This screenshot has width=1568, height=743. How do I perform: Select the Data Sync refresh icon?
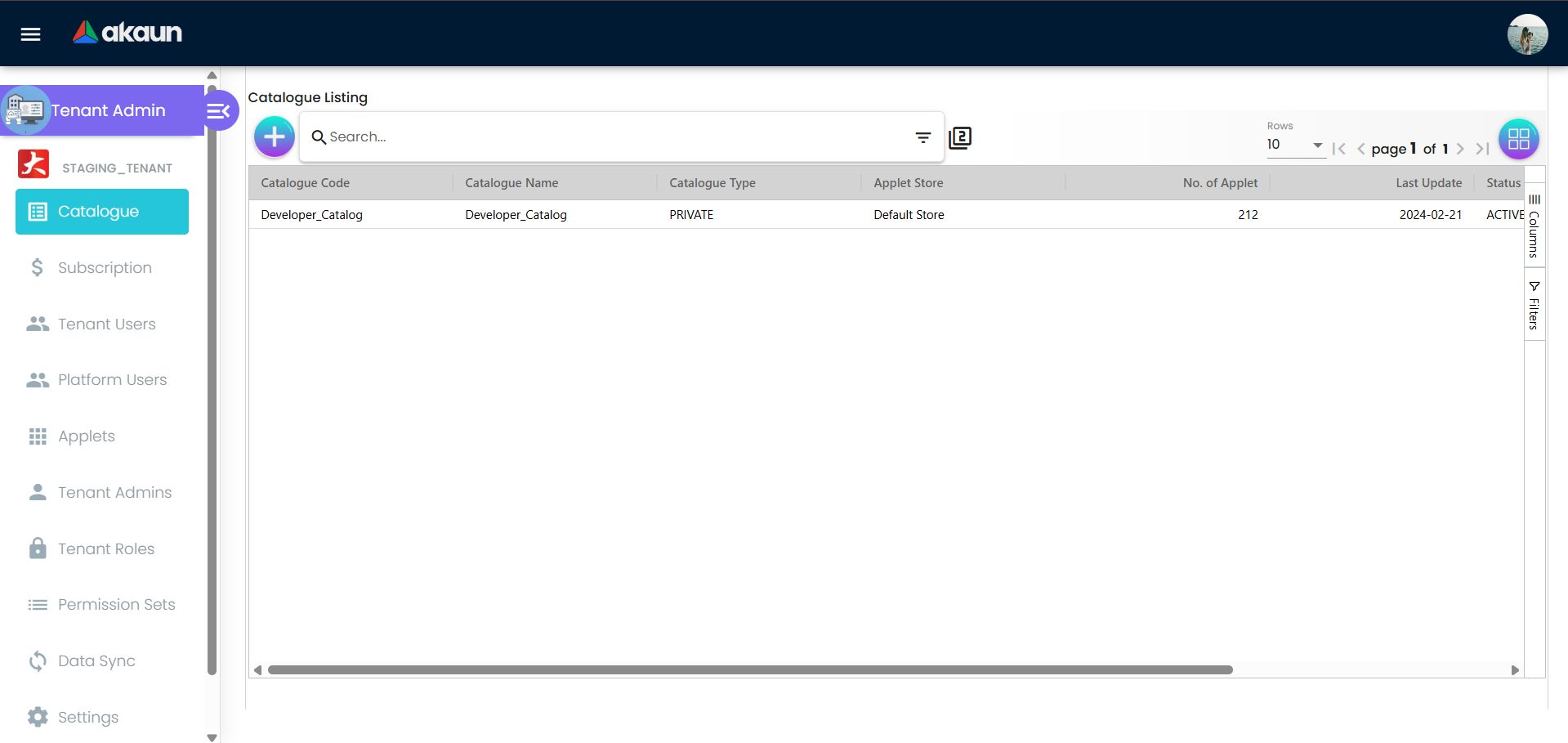(38, 660)
